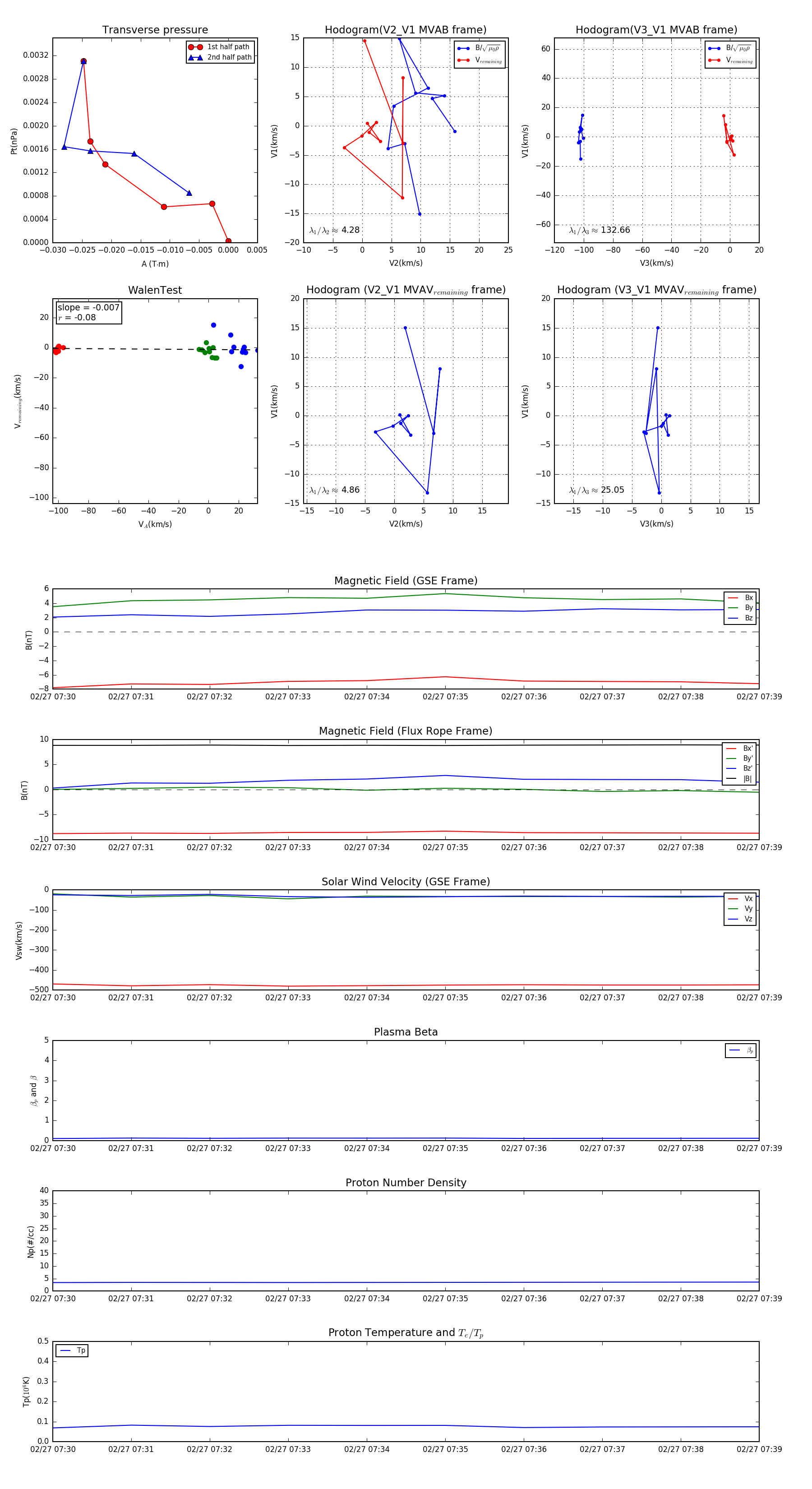The image size is (812, 1489).
Task: Click the 'Magnetic Field (GSE Frame)' title
Action: coord(406,581)
